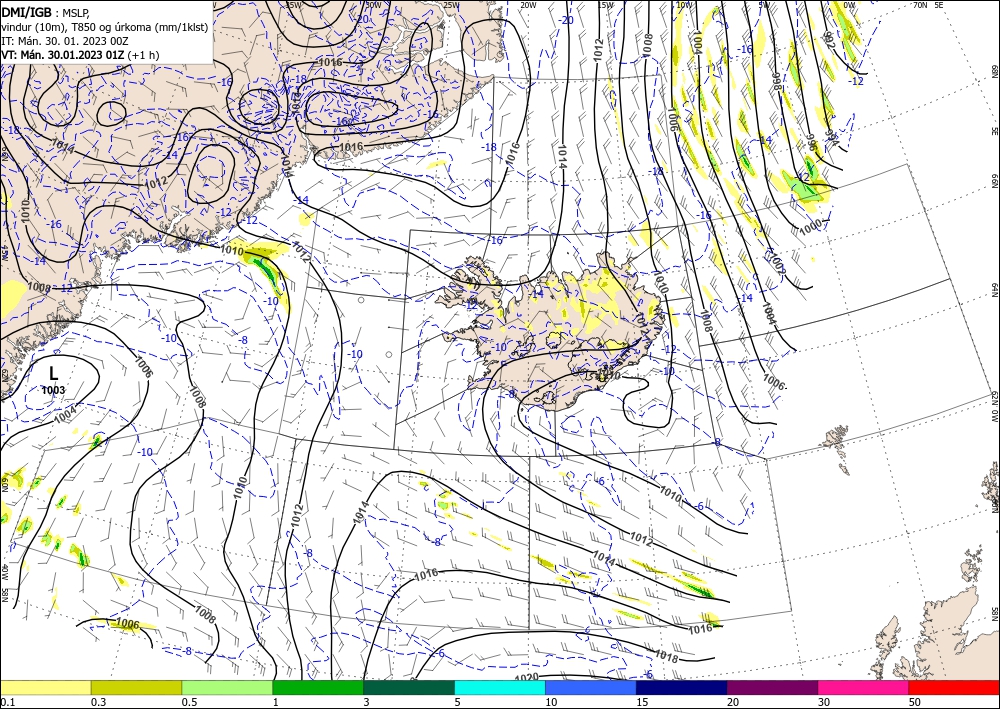Click the legend tick label '0.5'

tap(188, 702)
